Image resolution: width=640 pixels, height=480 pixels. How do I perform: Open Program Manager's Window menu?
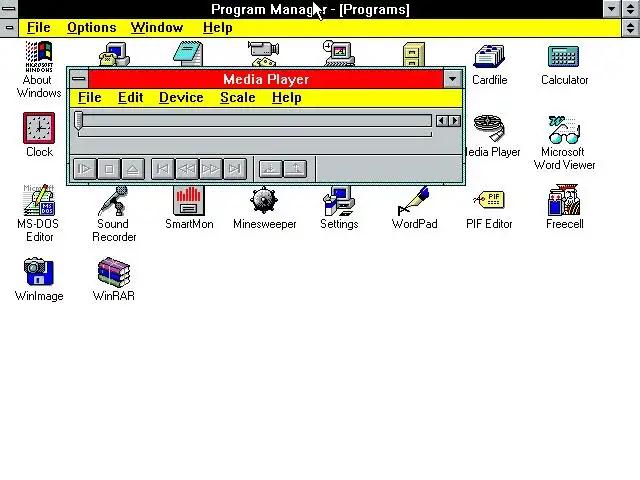[x=157, y=28]
